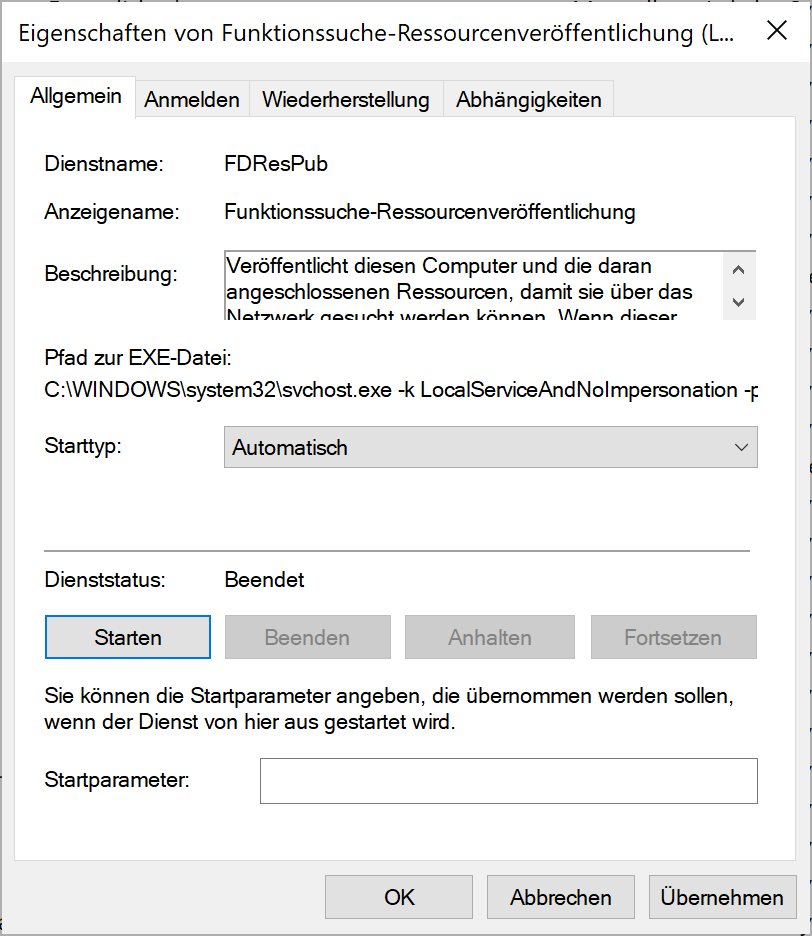Click the disabled Fortsetzen button
Image resolution: width=812 pixels, height=936 pixels.
673,636
